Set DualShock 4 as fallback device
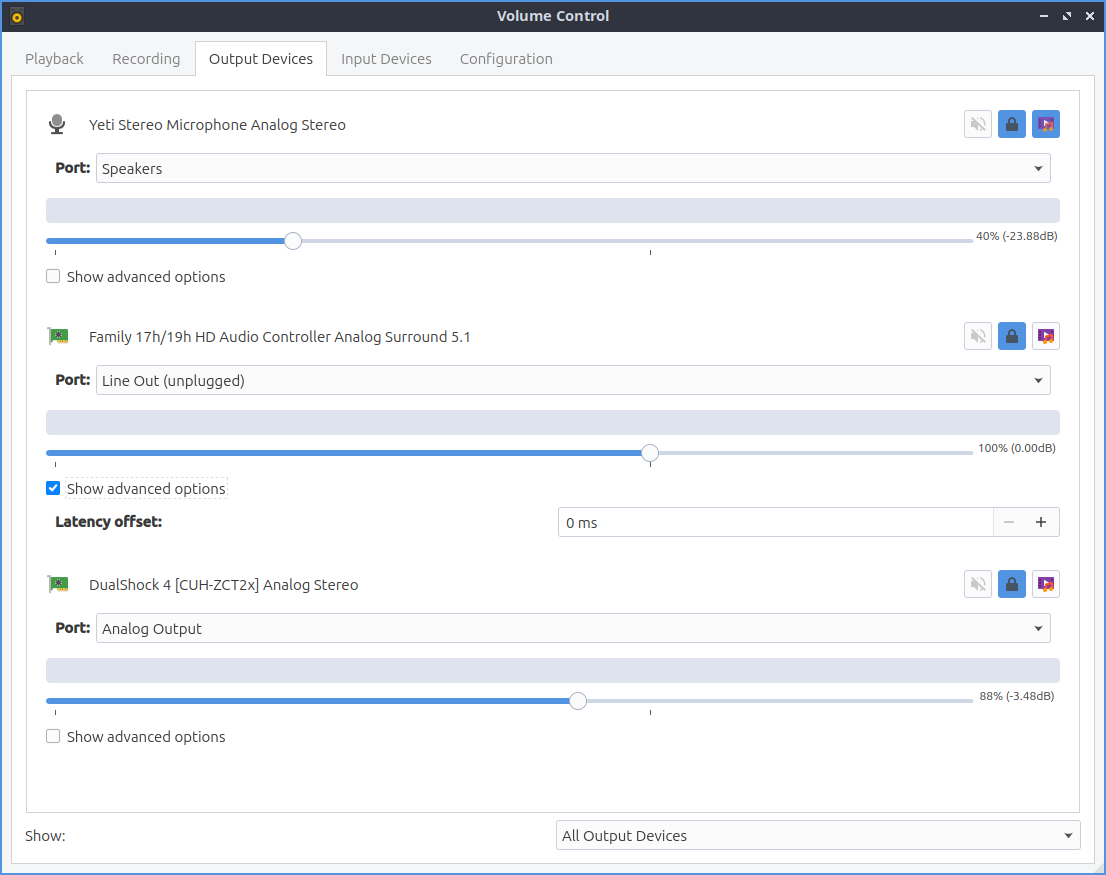Screen dimensions: 1106x875 tap(1045, 585)
